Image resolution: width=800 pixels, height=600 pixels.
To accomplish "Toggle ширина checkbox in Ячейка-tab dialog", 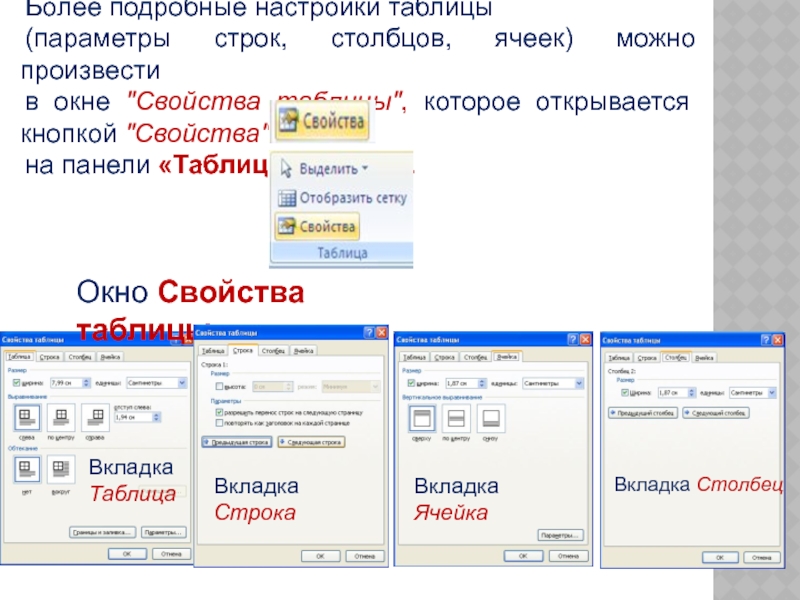I will tap(411, 383).
